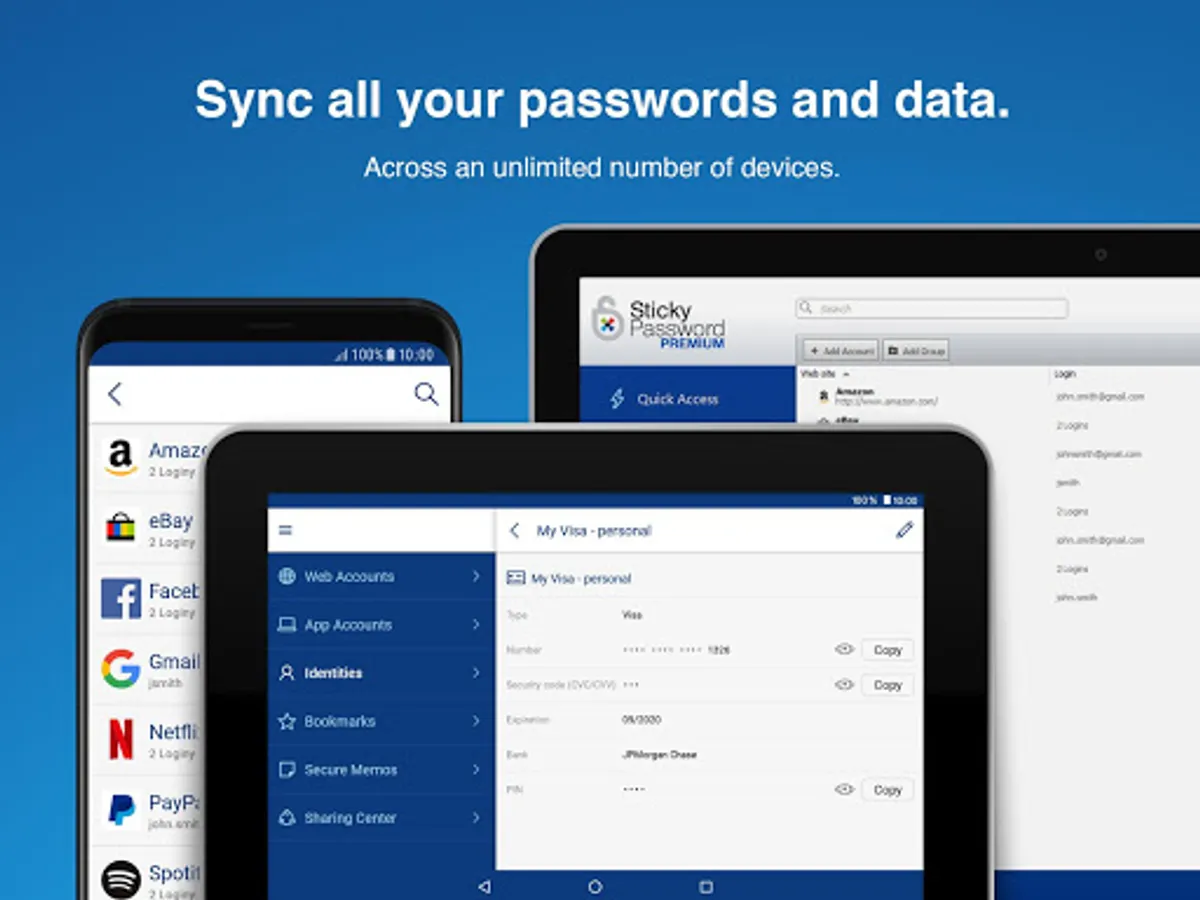1200x900 pixels.
Task: Click the Identities person icon
Action: click(x=287, y=673)
